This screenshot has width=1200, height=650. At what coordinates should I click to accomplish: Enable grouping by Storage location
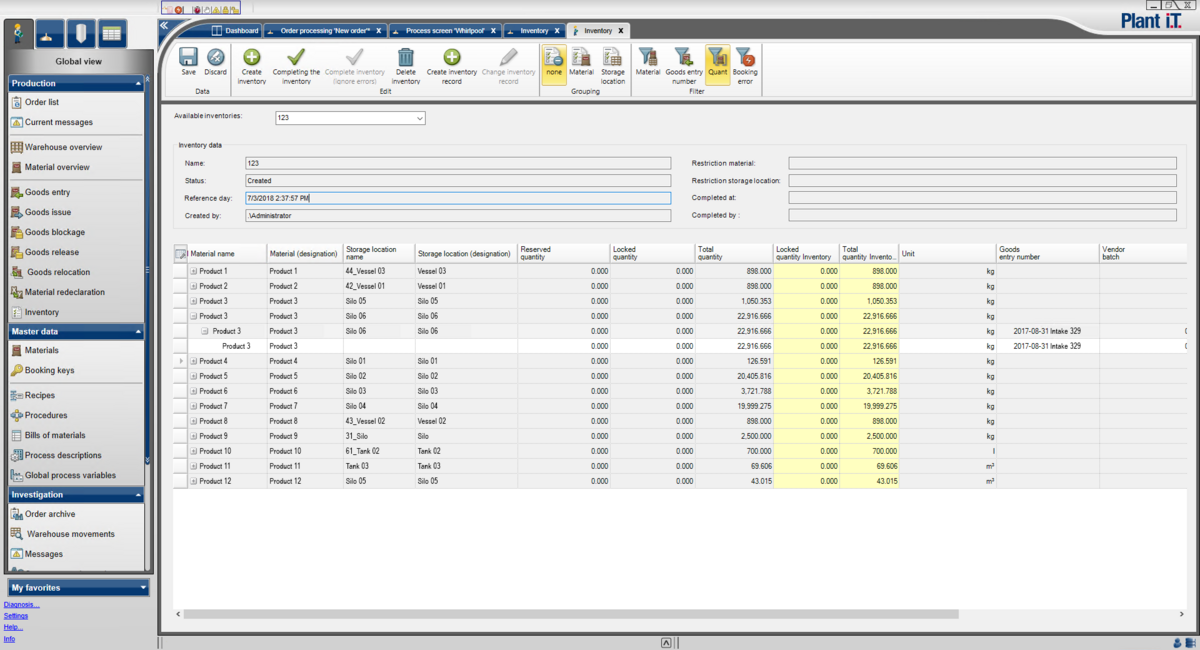613,58
